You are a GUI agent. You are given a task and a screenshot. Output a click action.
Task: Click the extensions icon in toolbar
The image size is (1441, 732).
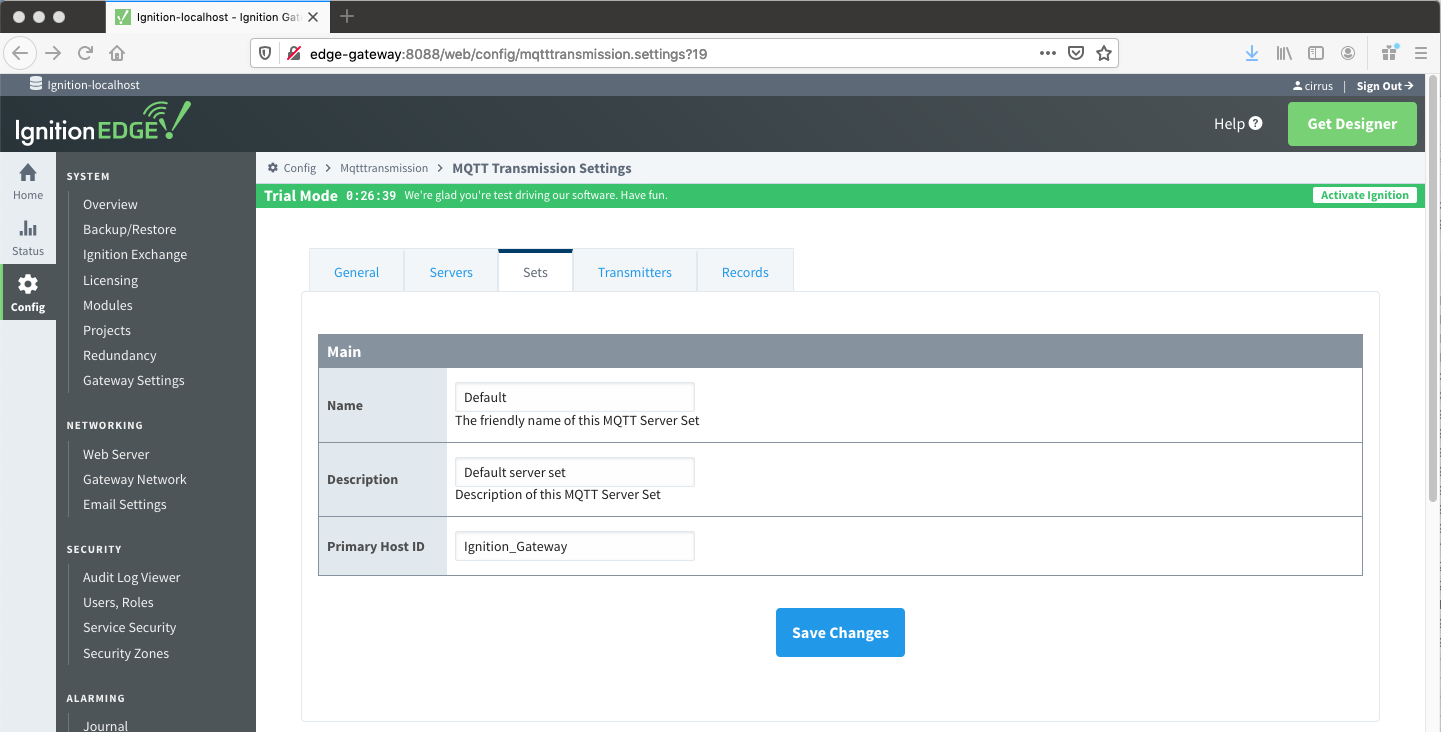point(1390,53)
